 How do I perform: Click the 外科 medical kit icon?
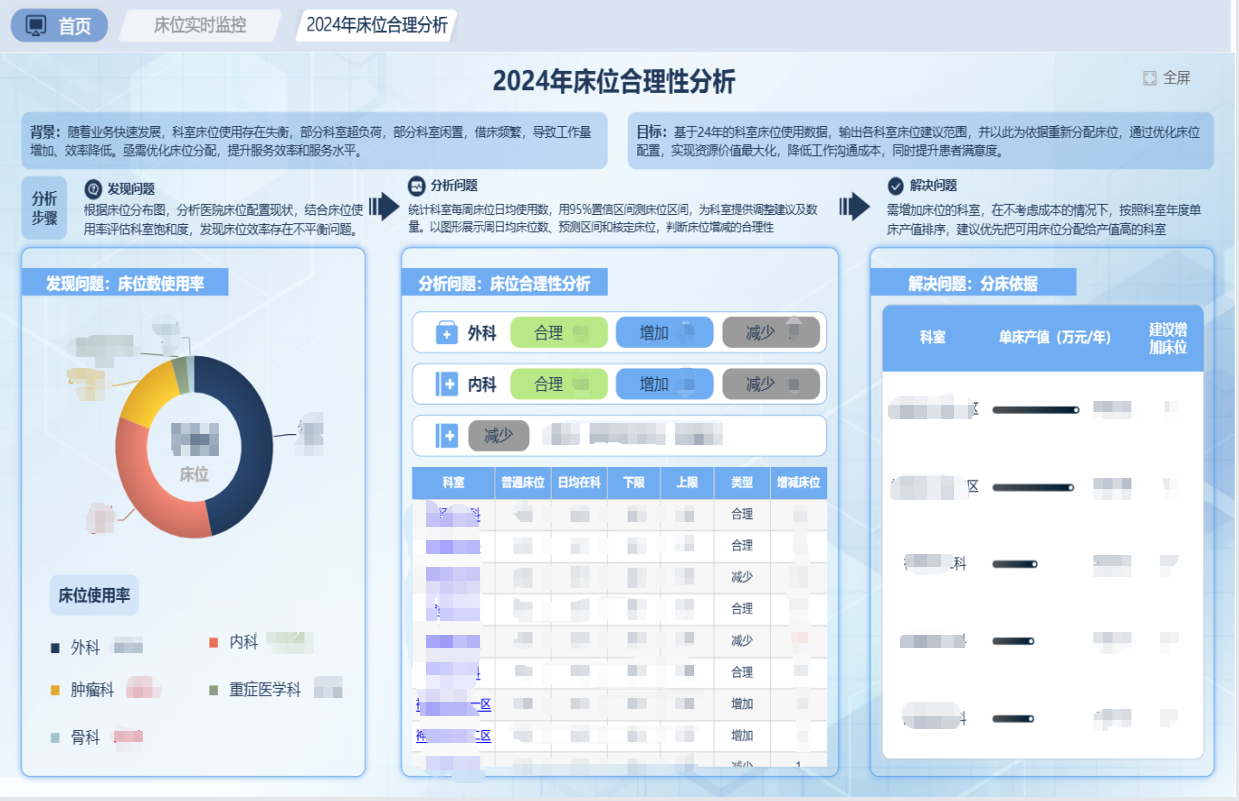click(446, 333)
